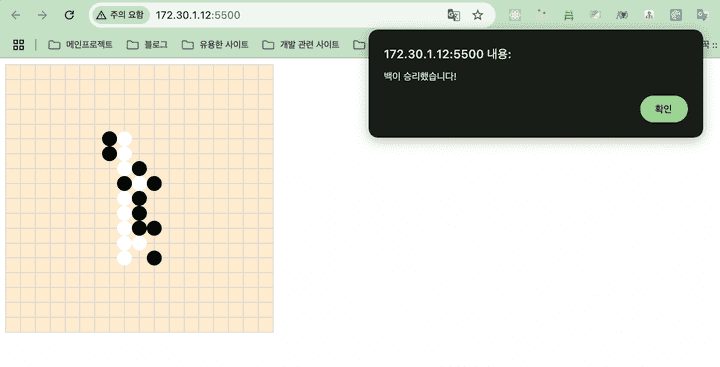Click the topmost black stone on board

coord(109,139)
